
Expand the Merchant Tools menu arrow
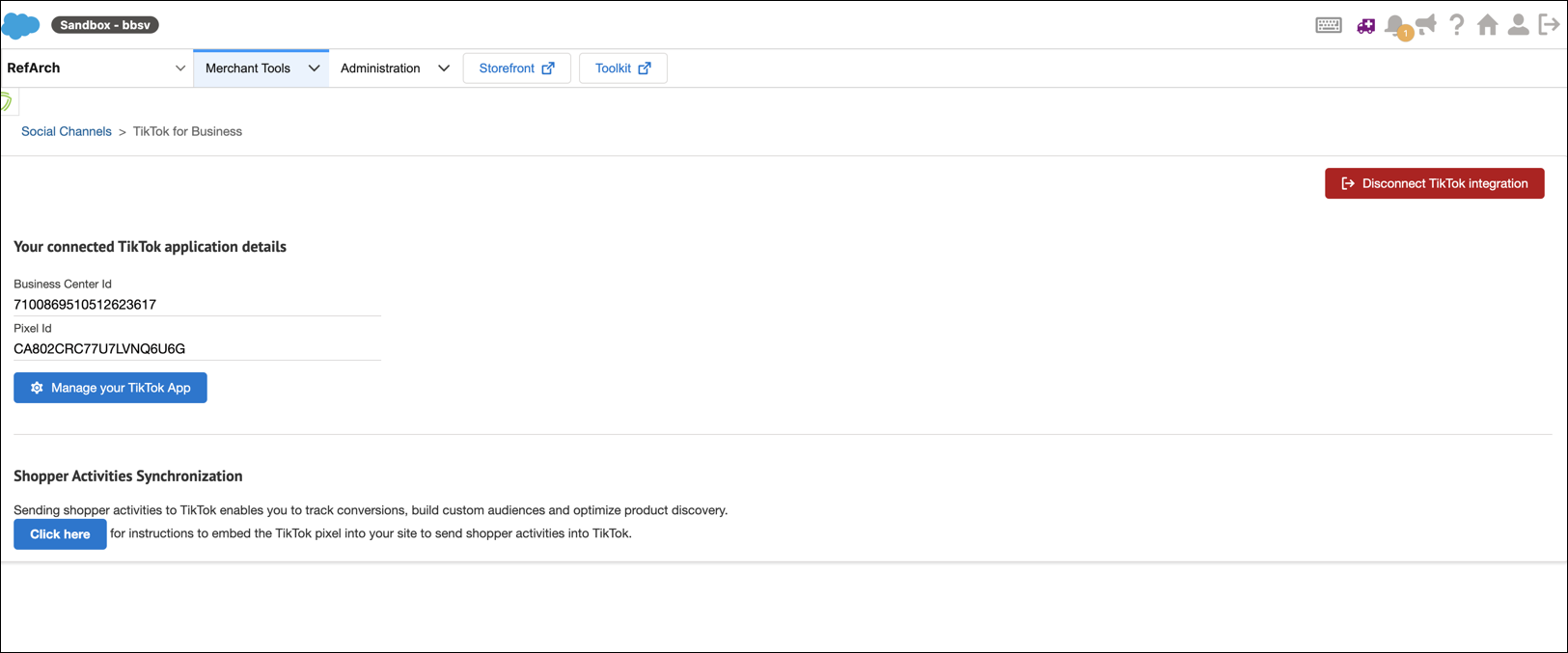(x=314, y=68)
